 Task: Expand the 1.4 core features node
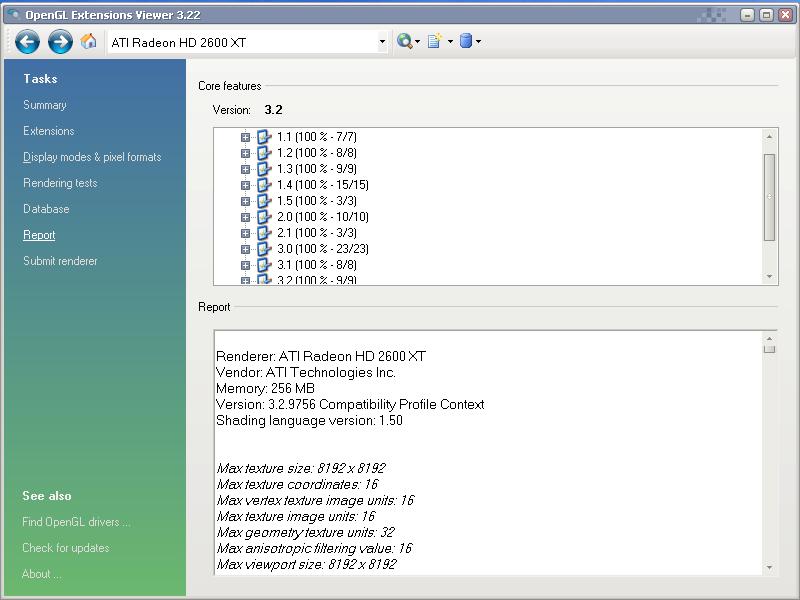[245, 185]
